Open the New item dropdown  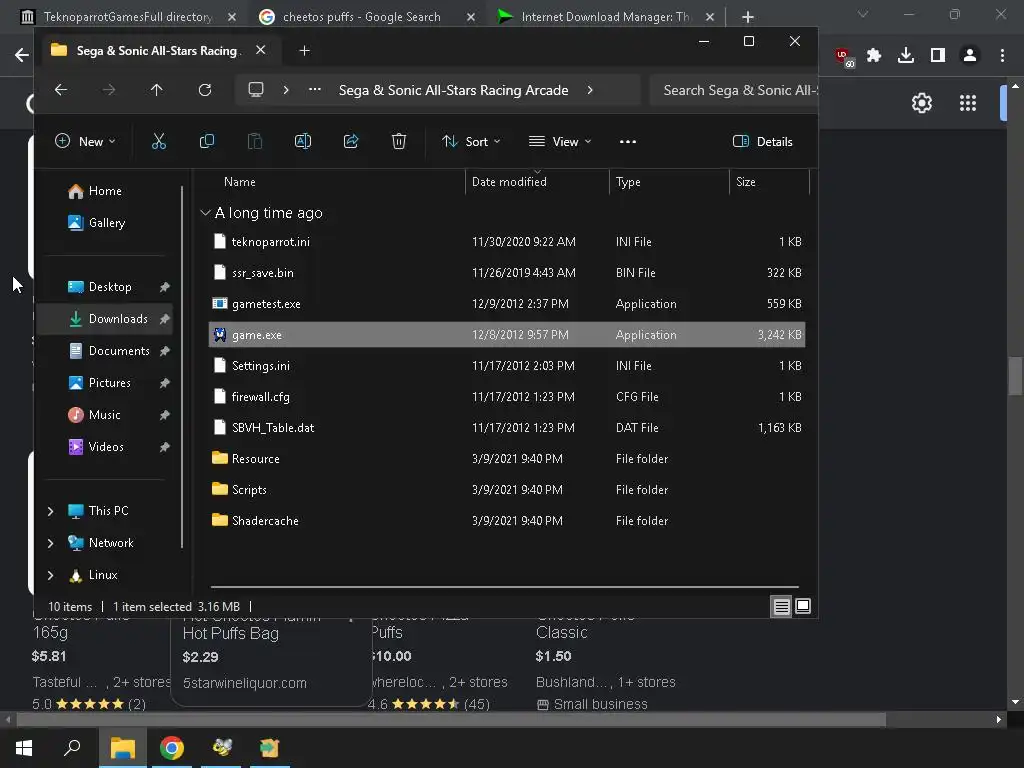[85, 142]
